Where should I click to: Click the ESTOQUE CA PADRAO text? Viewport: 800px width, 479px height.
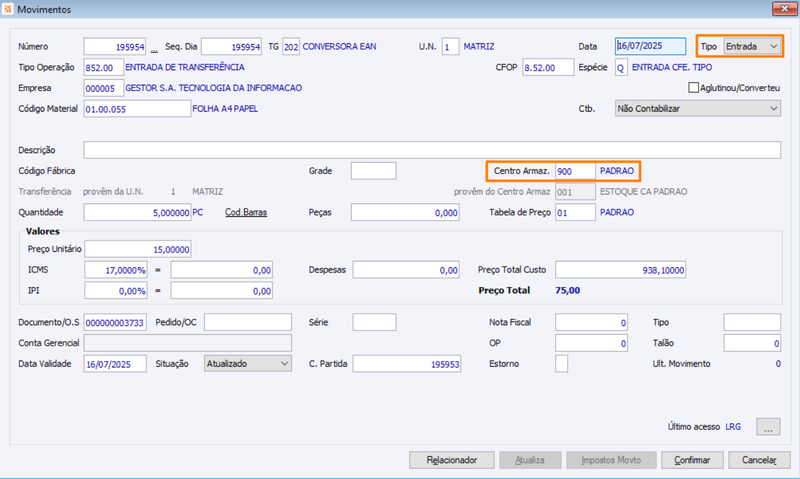coord(643,192)
